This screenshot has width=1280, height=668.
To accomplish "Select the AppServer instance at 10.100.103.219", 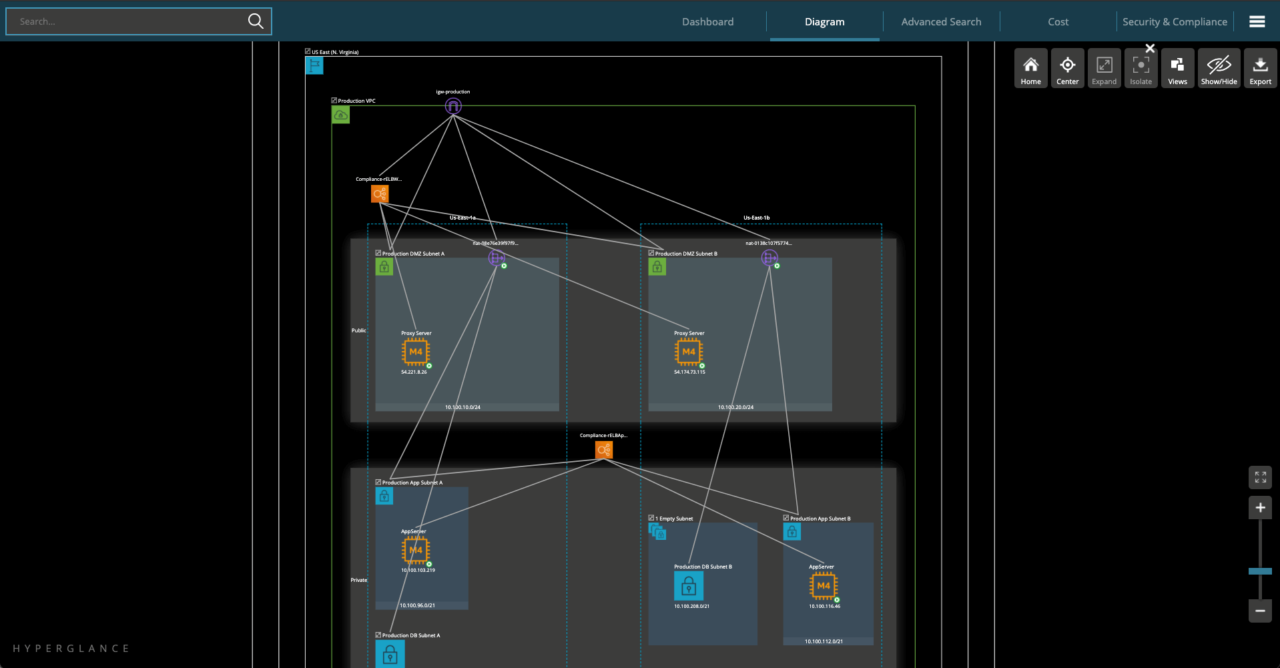I will [415, 549].
